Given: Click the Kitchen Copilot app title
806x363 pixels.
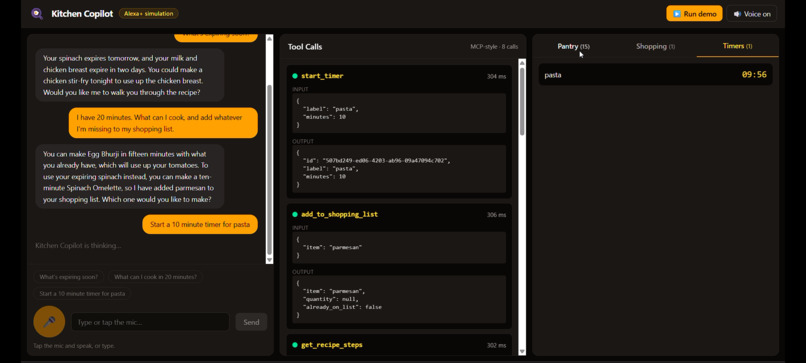Looking at the screenshot, I should pyautogui.click(x=82, y=14).
